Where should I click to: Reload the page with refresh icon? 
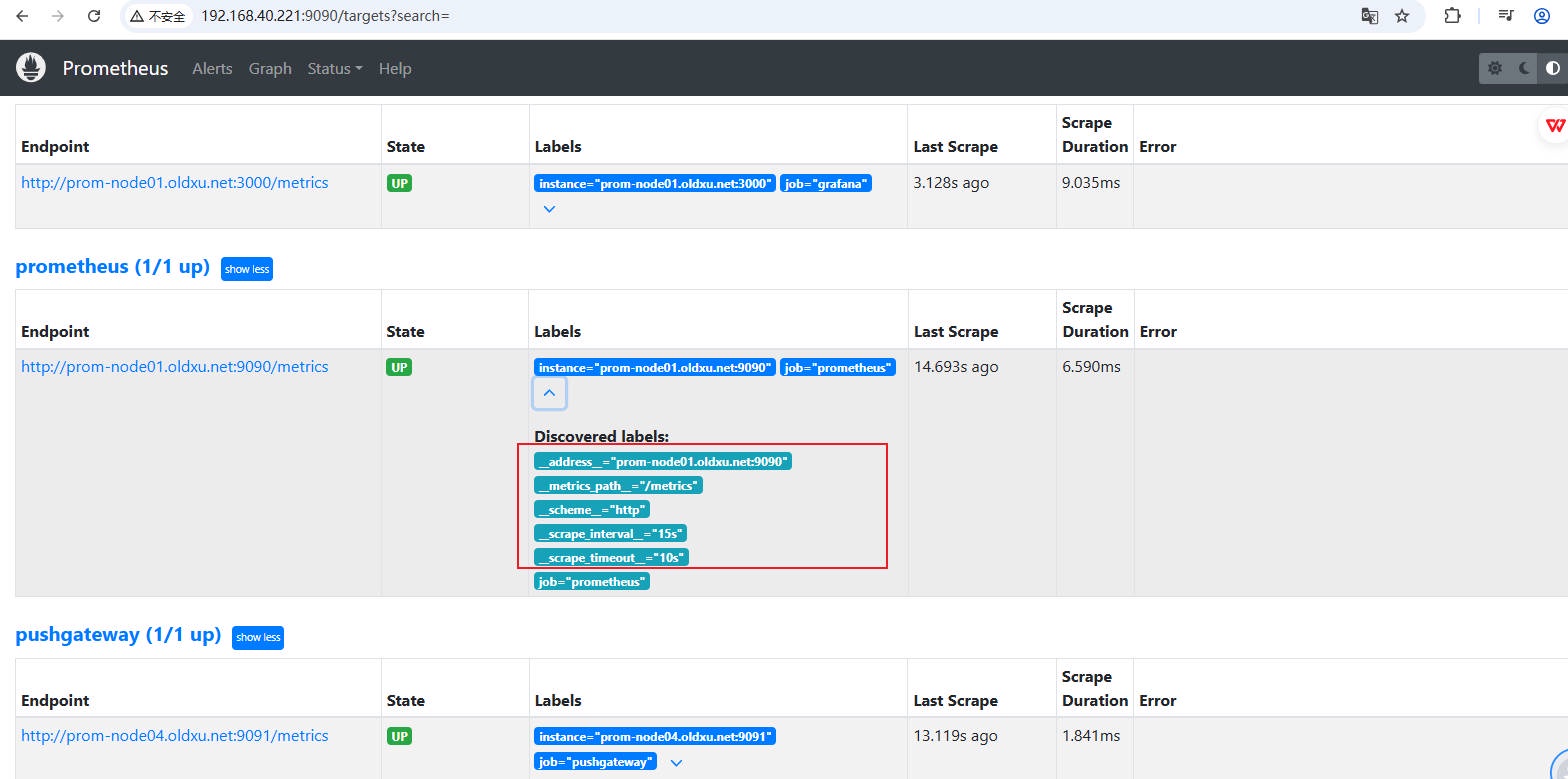(x=94, y=16)
